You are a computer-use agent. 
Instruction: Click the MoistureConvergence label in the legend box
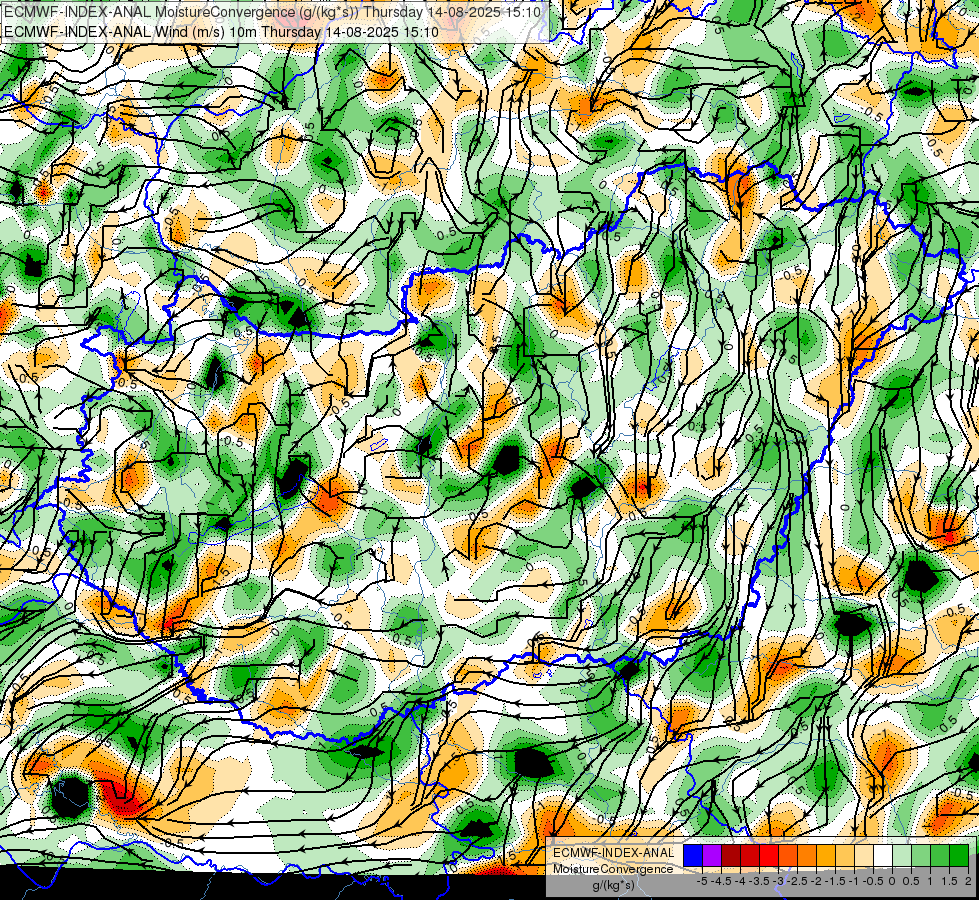[x=613, y=869]
